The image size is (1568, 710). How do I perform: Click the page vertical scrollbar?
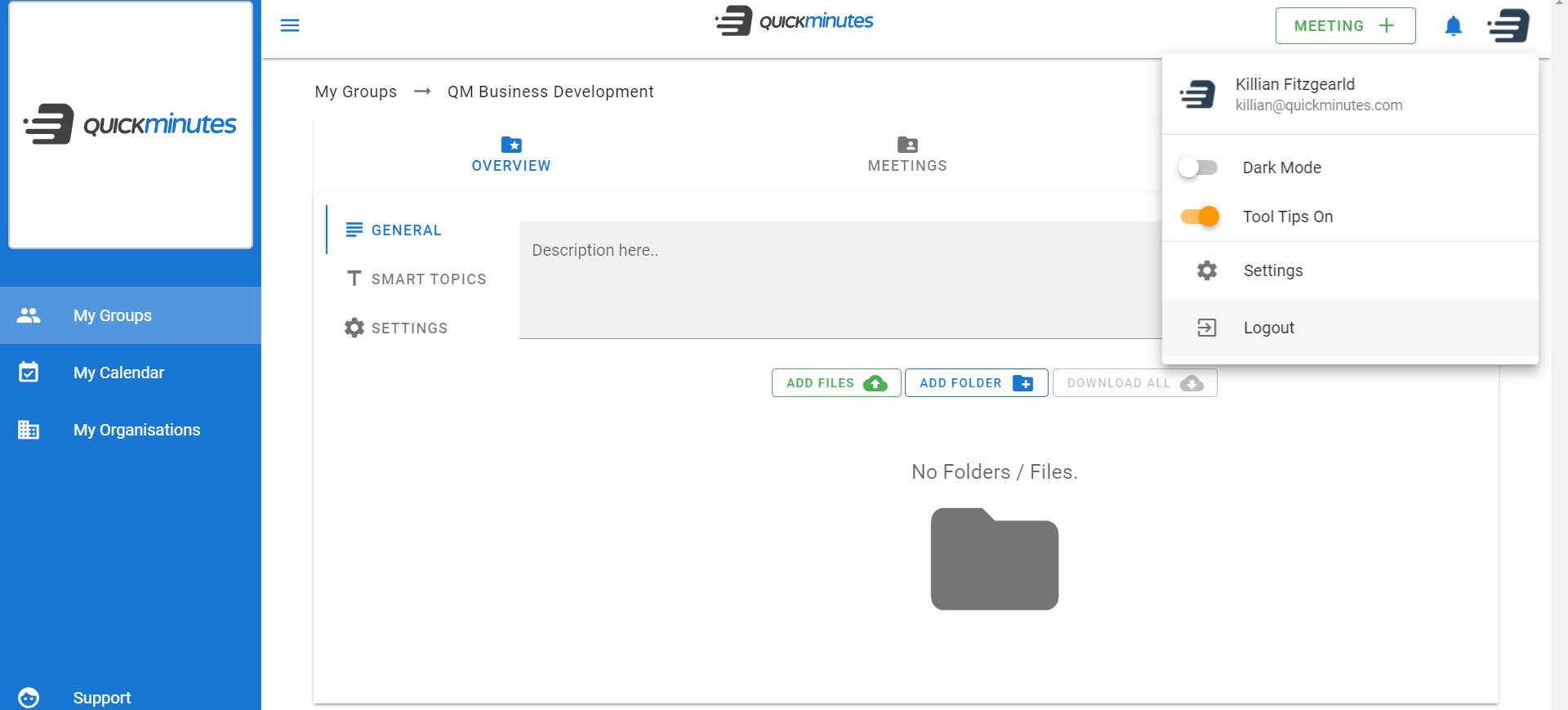[x=1559, y=355]
